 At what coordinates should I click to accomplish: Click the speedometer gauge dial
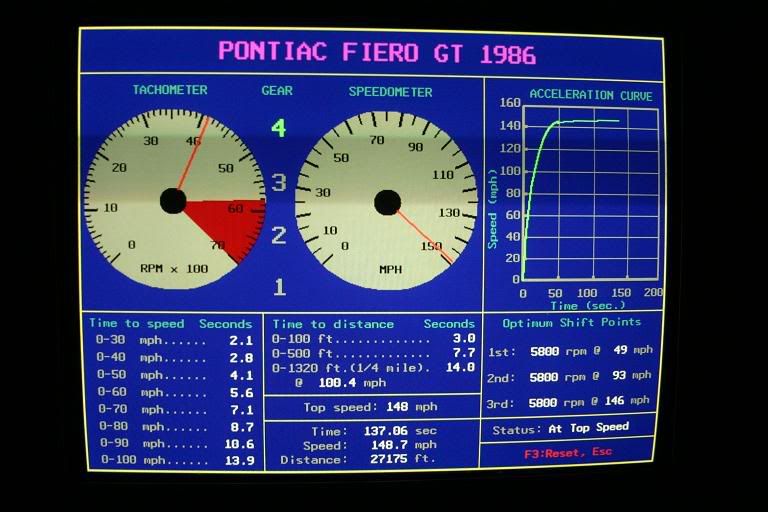click(x=387, y=202)
